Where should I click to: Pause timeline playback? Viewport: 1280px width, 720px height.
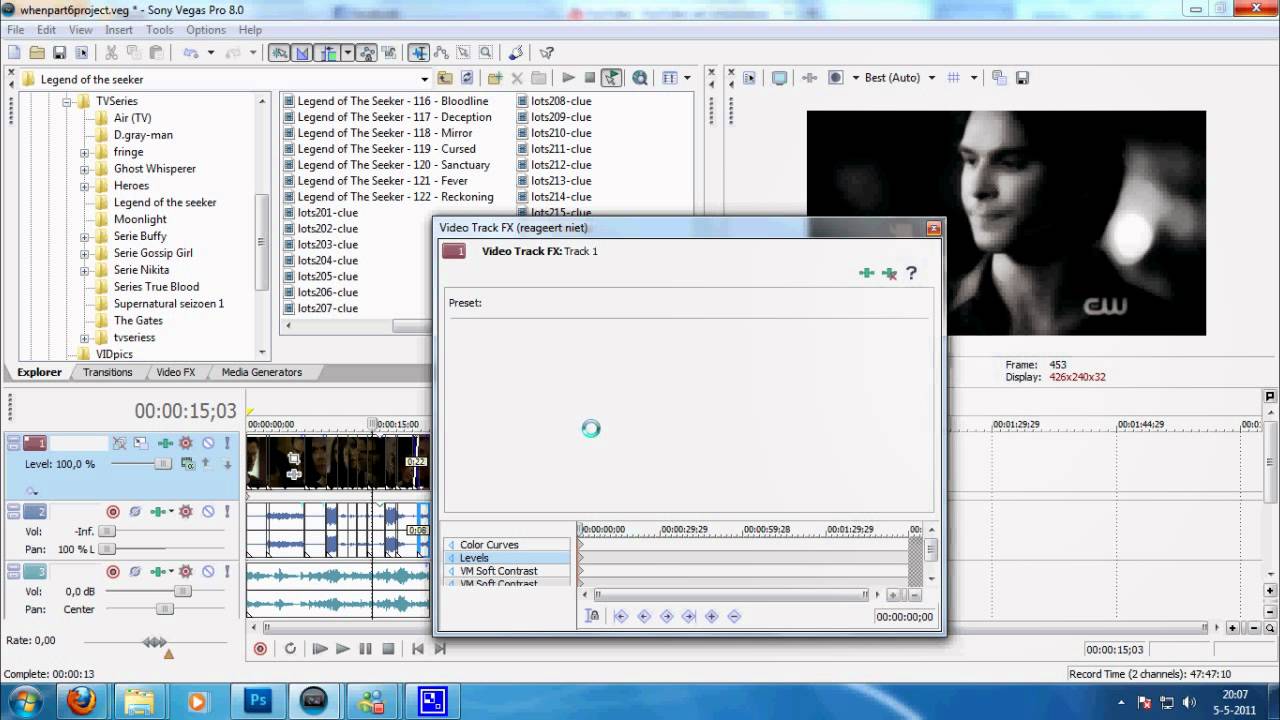[x=365, y=649]
